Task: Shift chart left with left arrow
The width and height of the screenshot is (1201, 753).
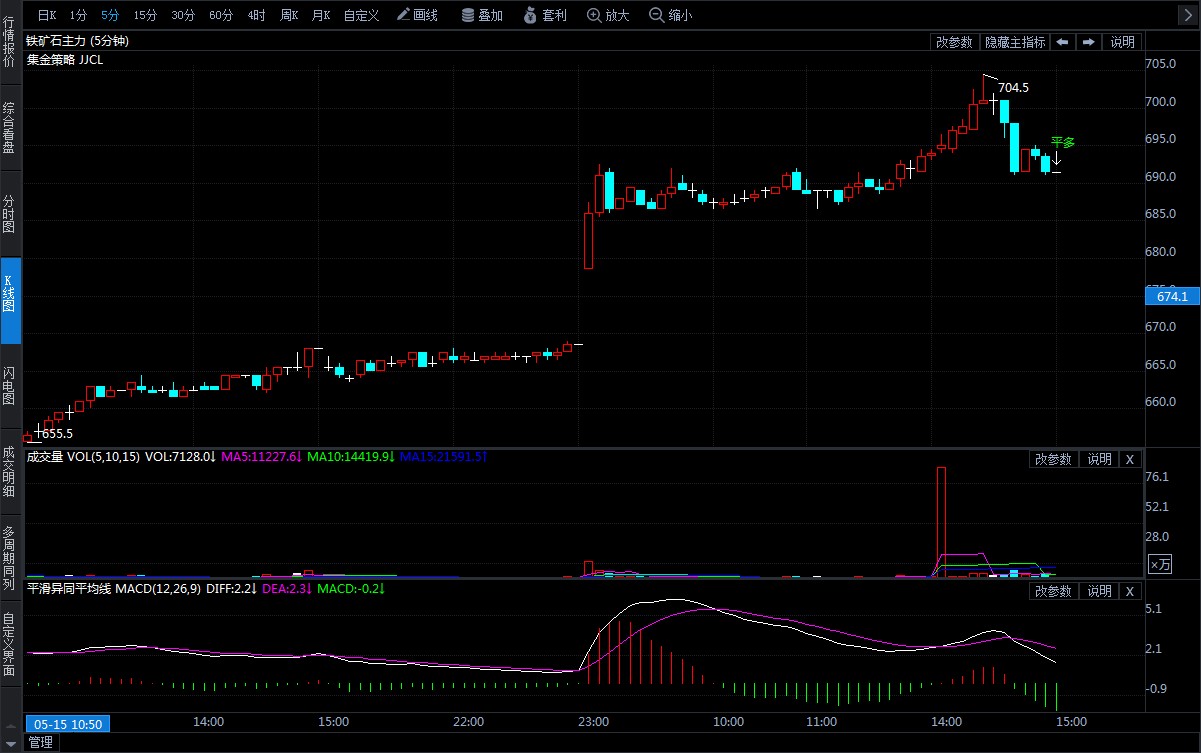Action: [1062, 42]
